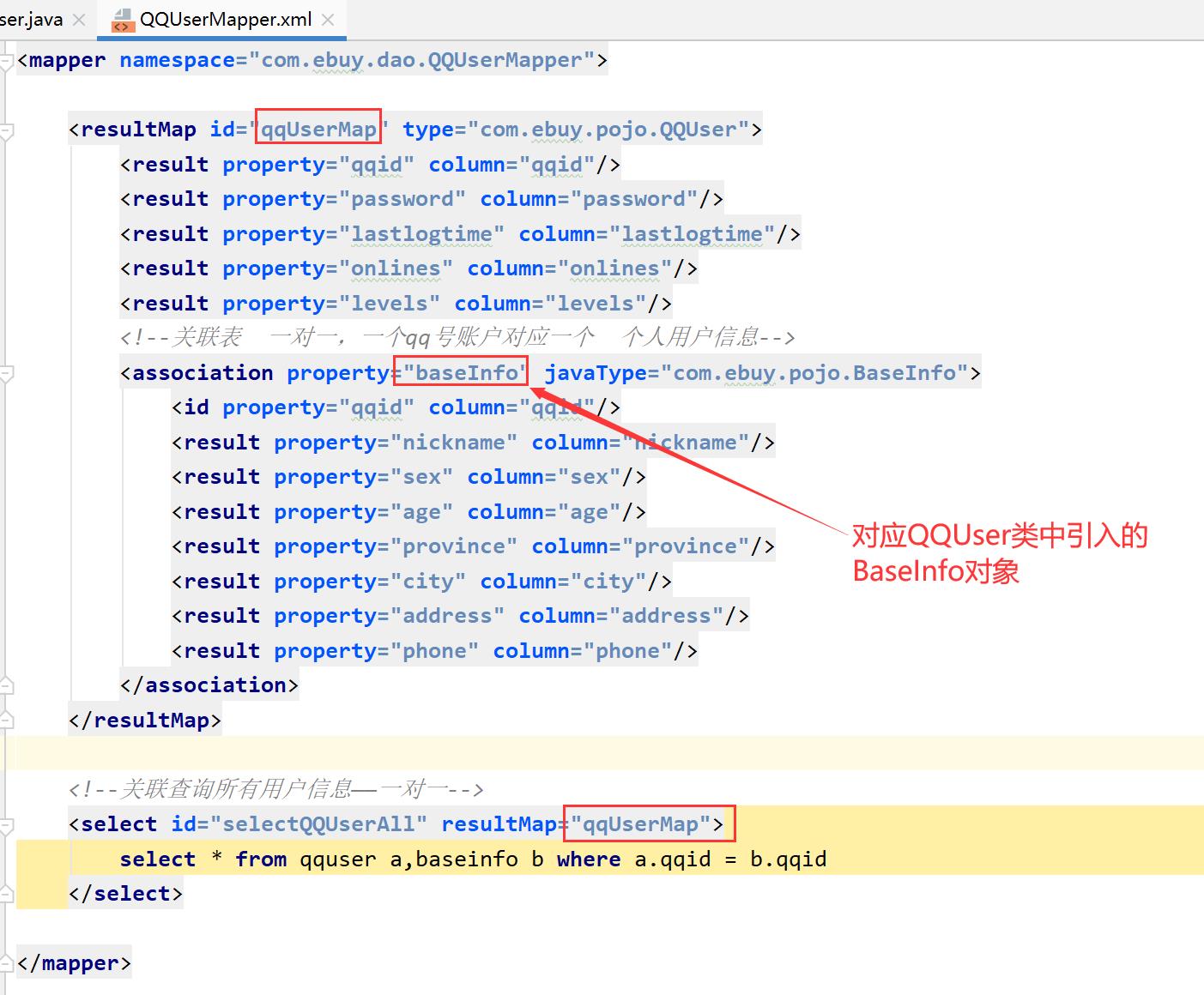Screen dimensions: 1204x995
Task: Click the result line with property lastlogtime
Action: [x=460, y=234]
